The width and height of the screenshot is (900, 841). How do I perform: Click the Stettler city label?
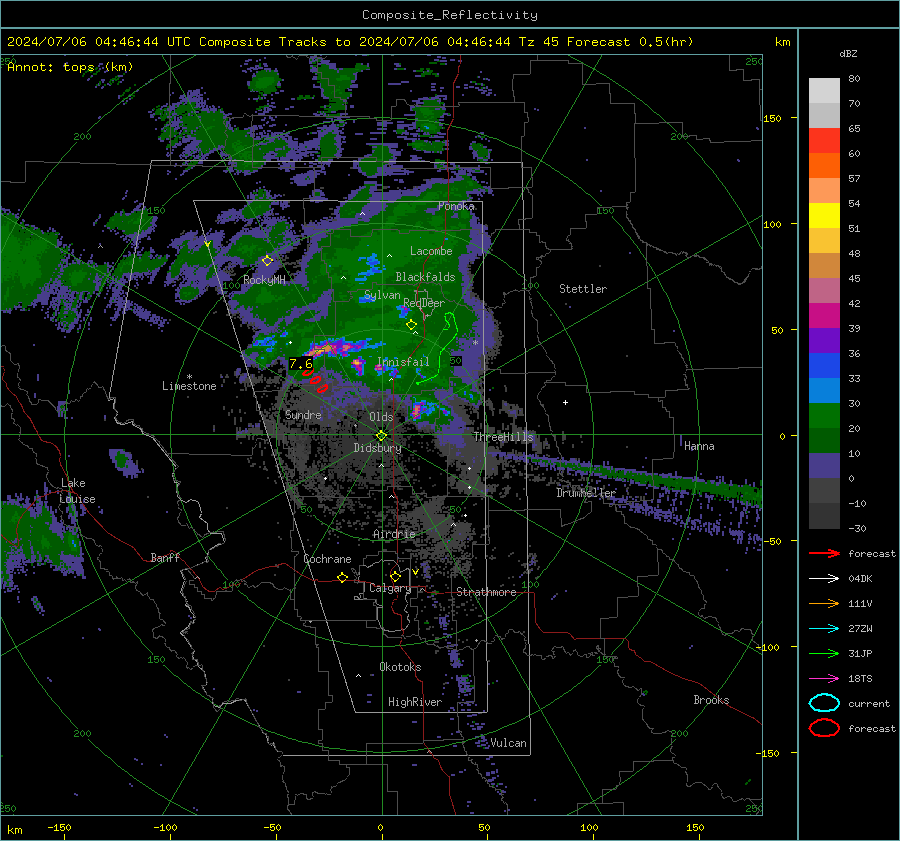[x=583, y=289]
